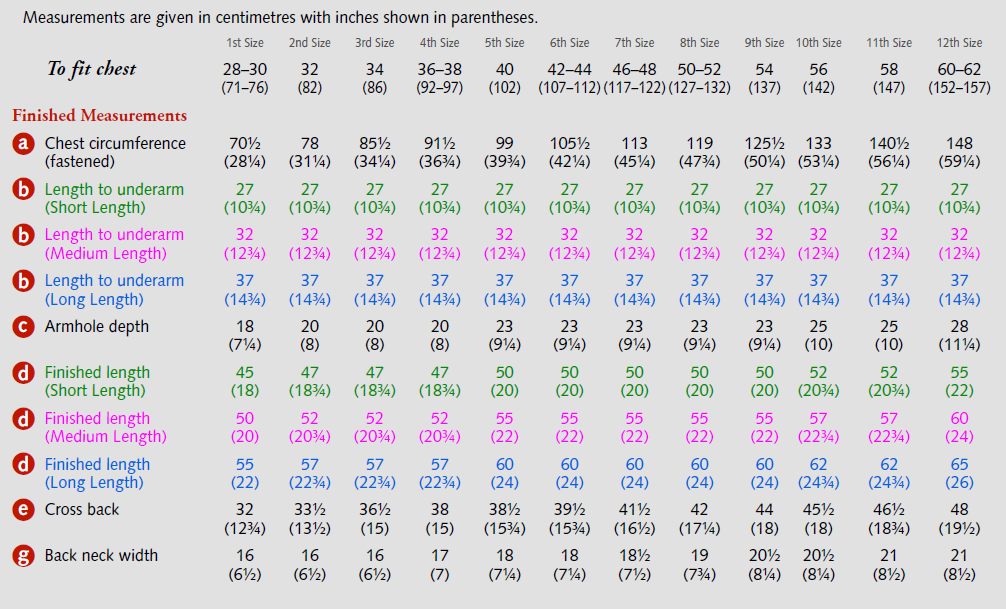Click the 'Back neck width' row label

point(101,556)
